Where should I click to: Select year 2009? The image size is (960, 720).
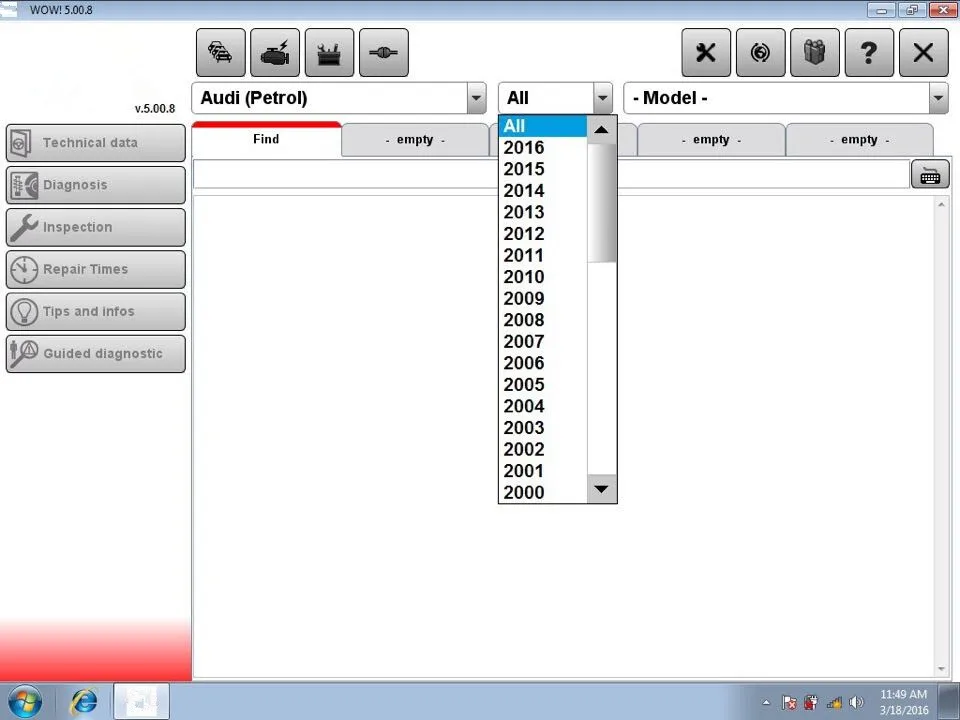[x=542, y=298]
